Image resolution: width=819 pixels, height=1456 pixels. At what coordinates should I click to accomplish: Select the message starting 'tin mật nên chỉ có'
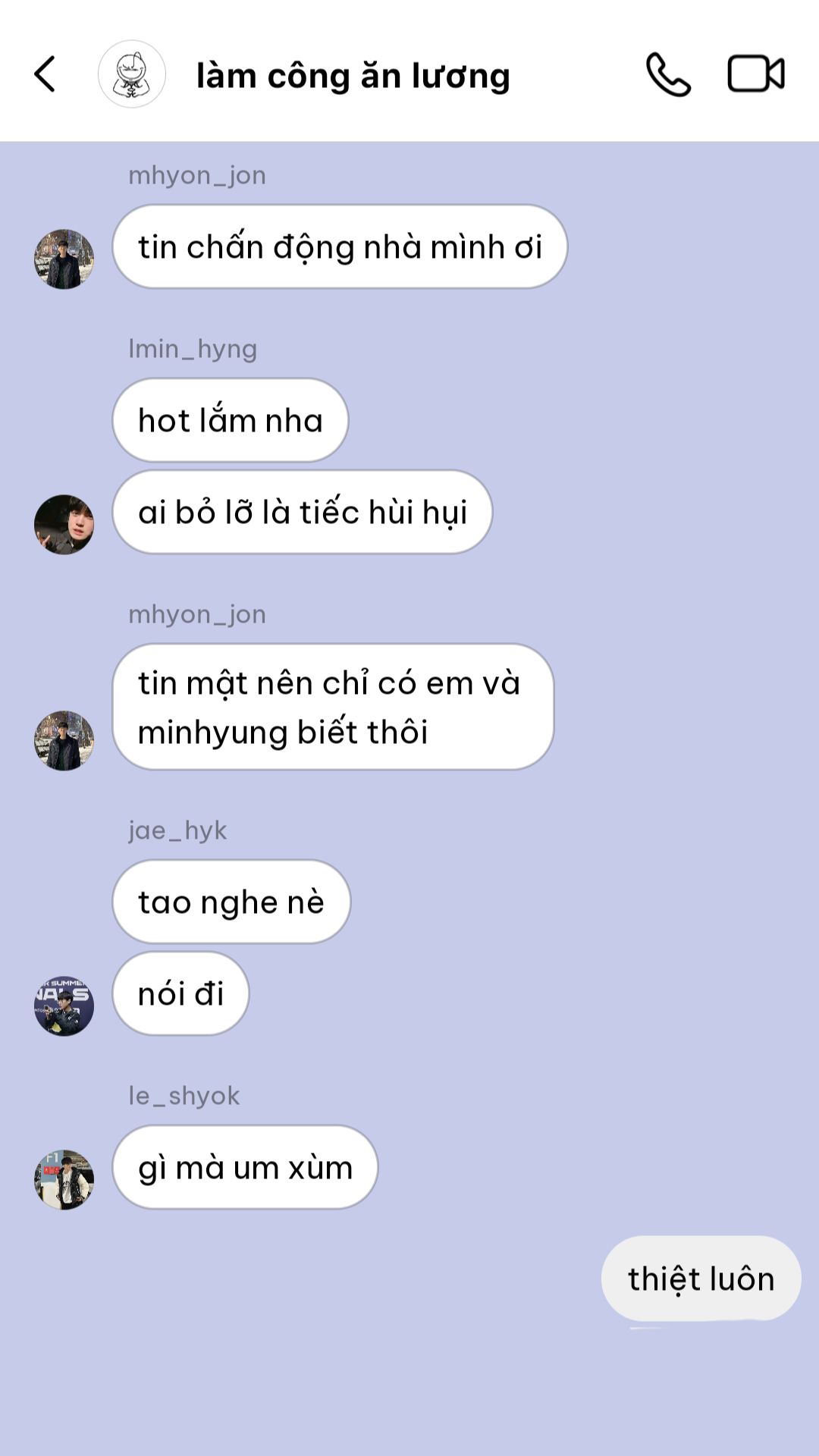point(333,707)
